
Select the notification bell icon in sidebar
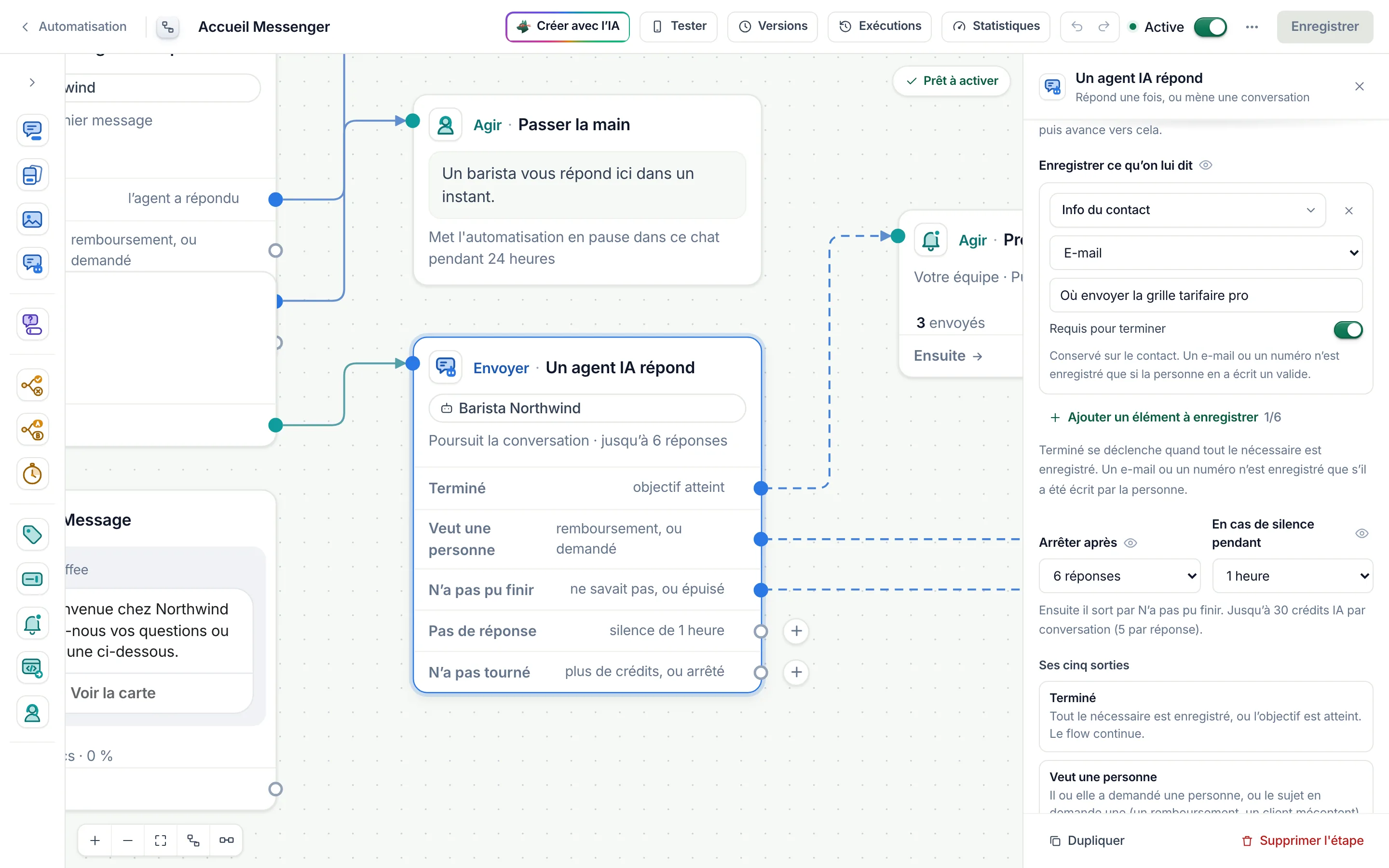click(x=32, y=624)
